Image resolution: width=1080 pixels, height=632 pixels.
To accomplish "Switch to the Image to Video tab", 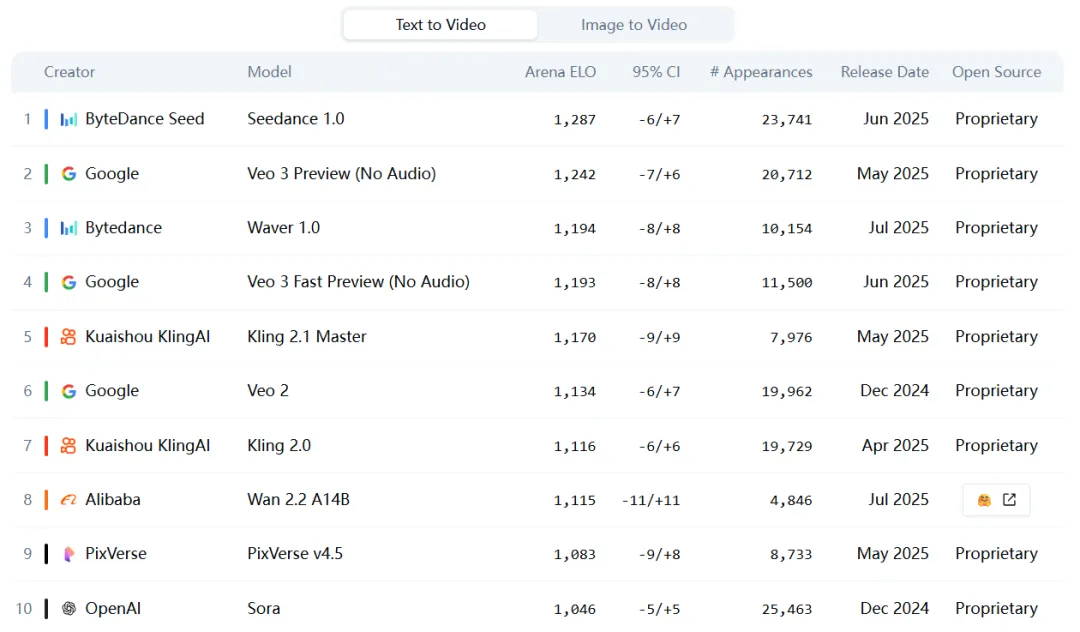I will (634, 25).
